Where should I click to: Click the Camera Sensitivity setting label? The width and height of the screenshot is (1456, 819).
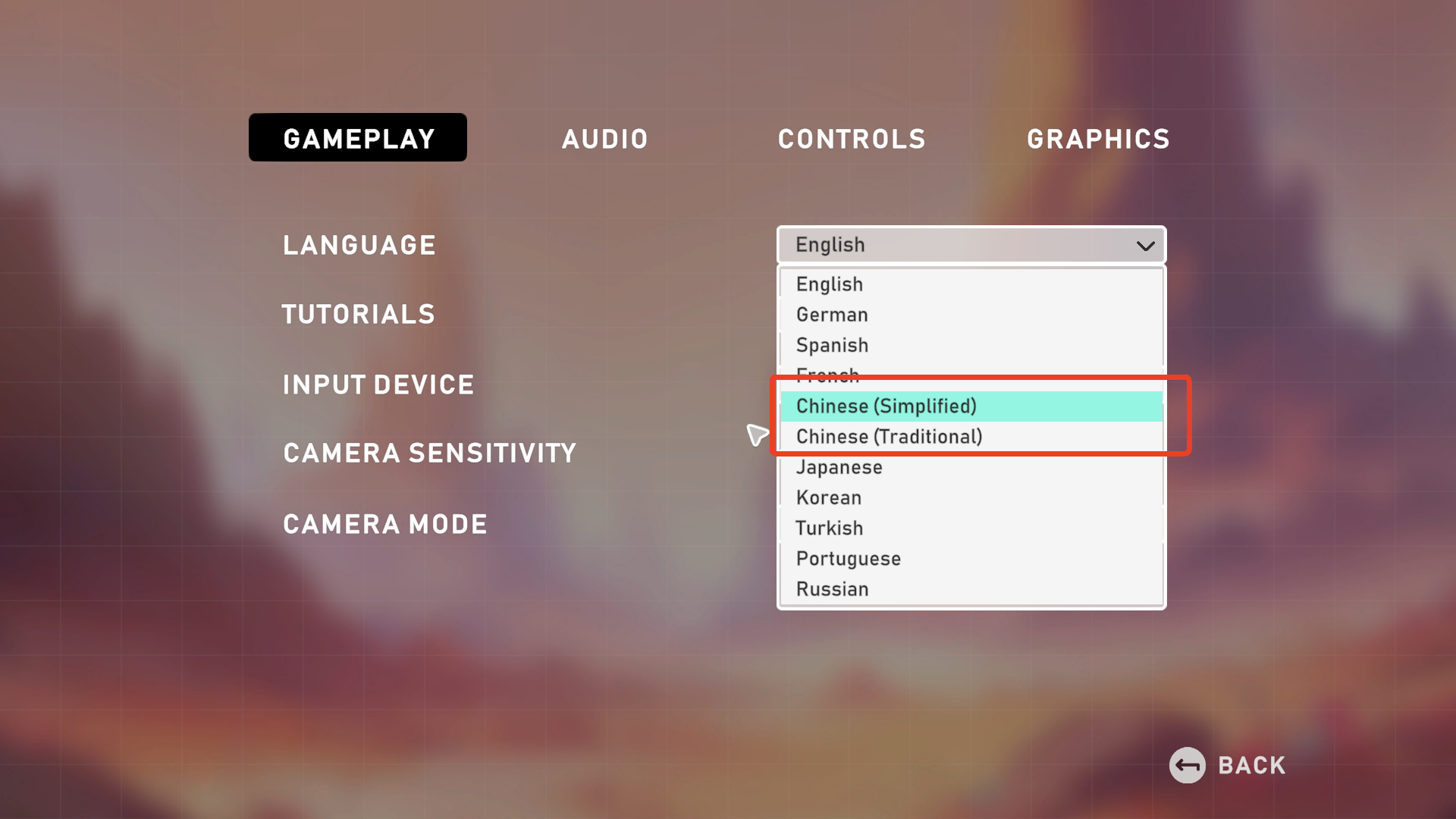click(x=429, y=453)
